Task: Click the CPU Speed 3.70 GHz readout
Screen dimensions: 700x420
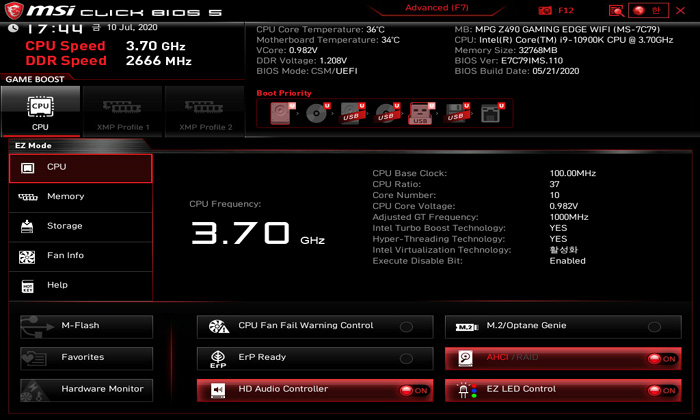Action: click(x=155, y=46)
